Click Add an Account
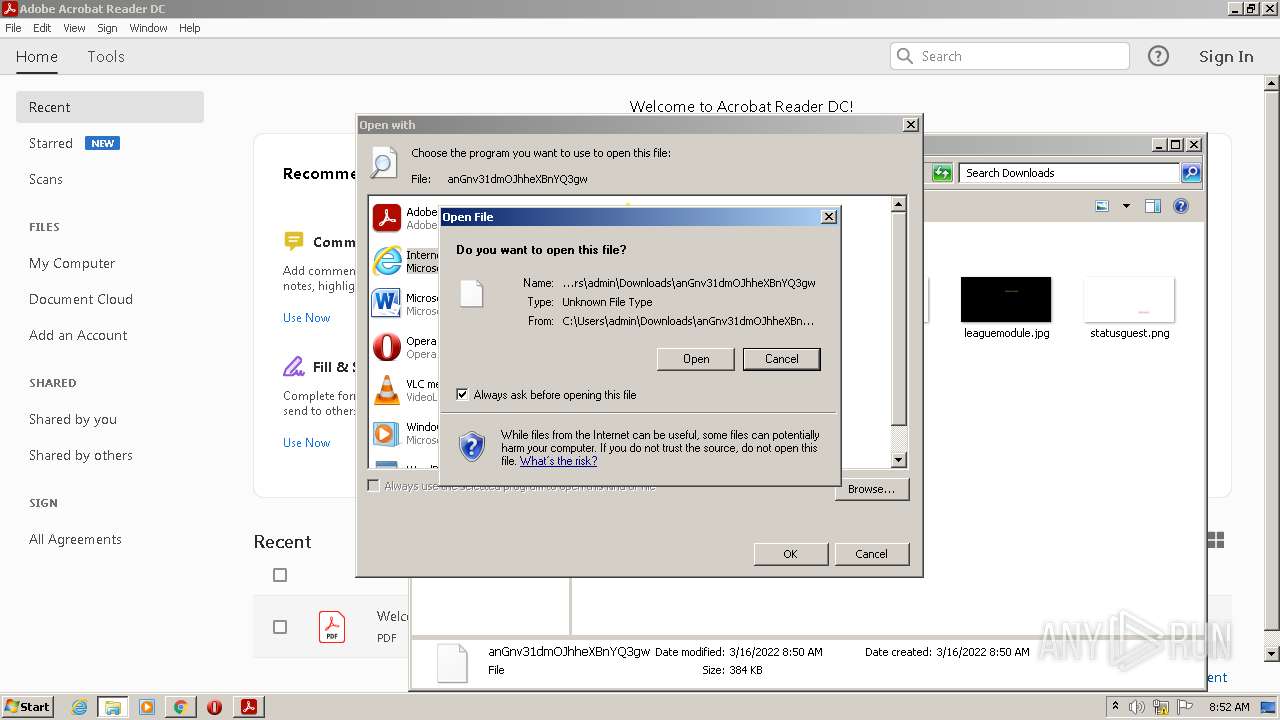This screenshot has width=1280, height=720. coord(78,335)
